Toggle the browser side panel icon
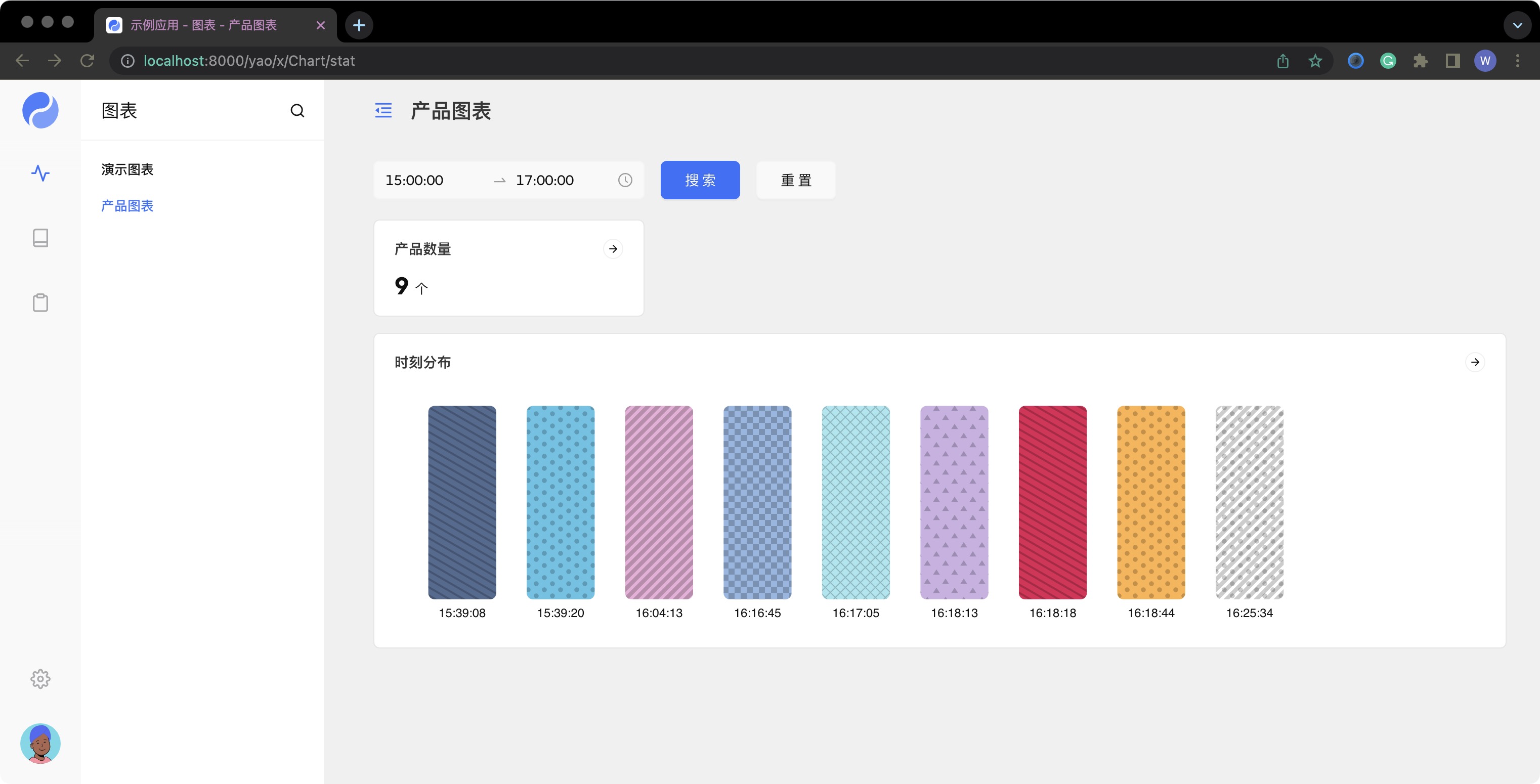The width and height of the screenshot is (1540, 784). (x=1452, y=60)
